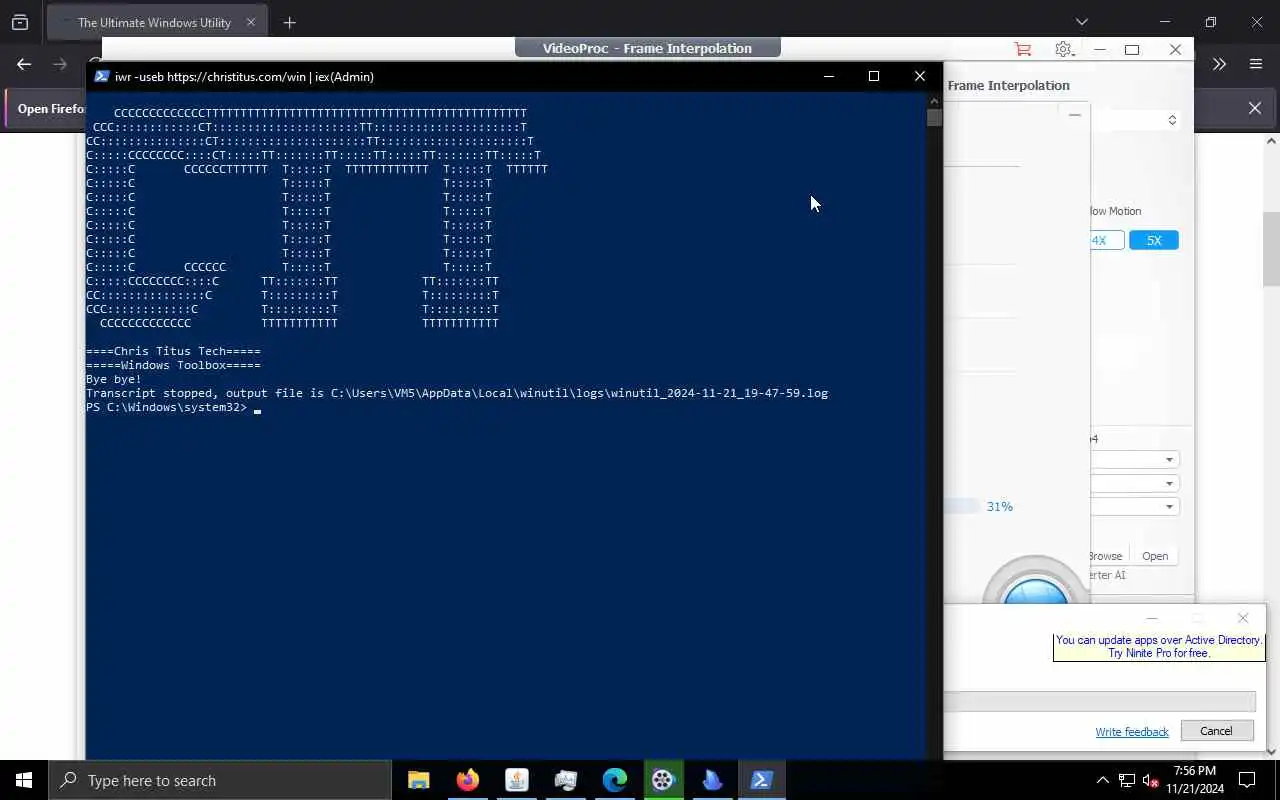Go back in Firefox
The width and height of the screenshot is (1280, 800).
tap(24, 64)
